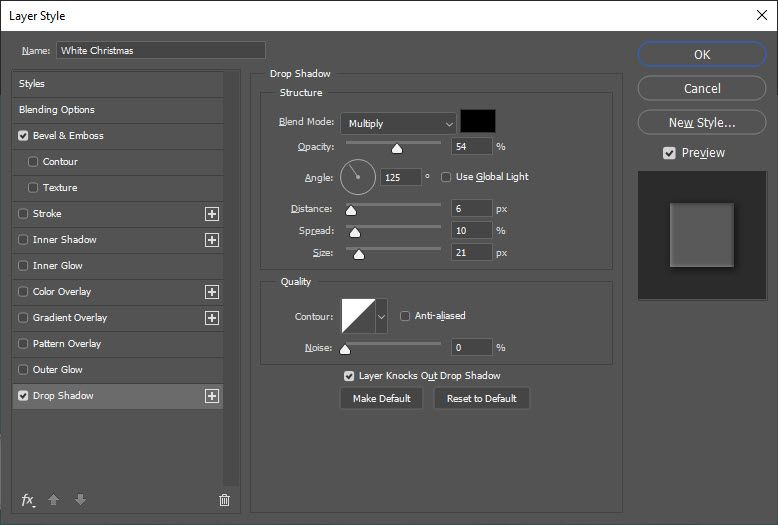Select the Styles section
Screen dimensions: 778x525
coord(118,83)
